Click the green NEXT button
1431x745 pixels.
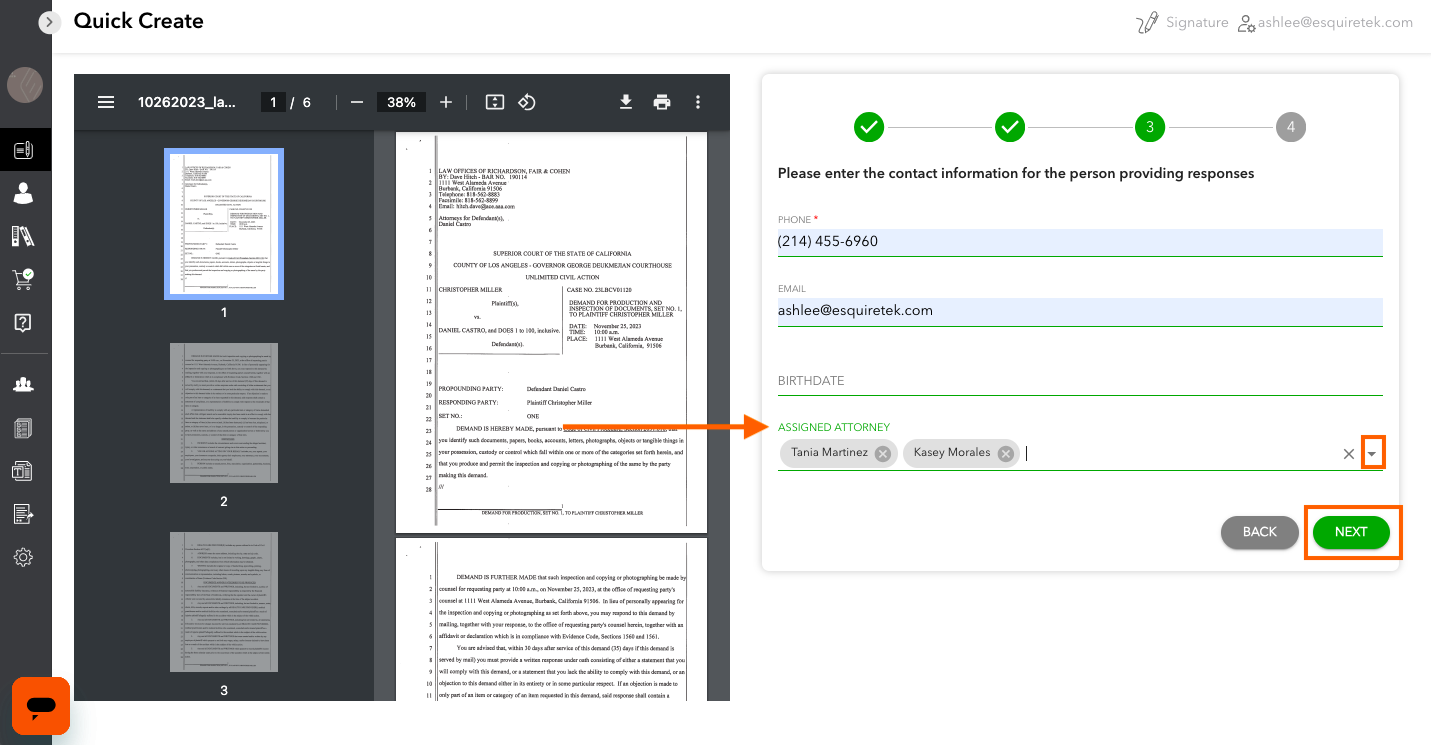(x=1350, y=532)
